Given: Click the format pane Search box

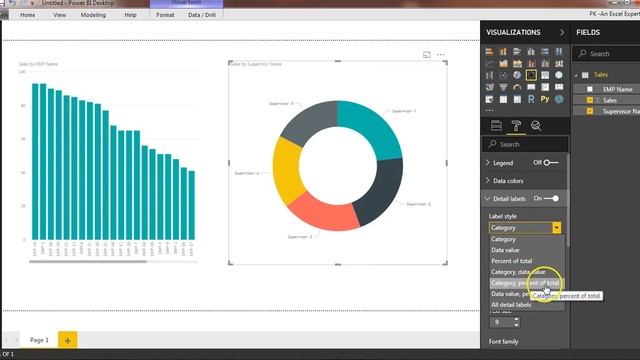Looking at the screenshot, I should pyautogui.click(x=525, y=144).
